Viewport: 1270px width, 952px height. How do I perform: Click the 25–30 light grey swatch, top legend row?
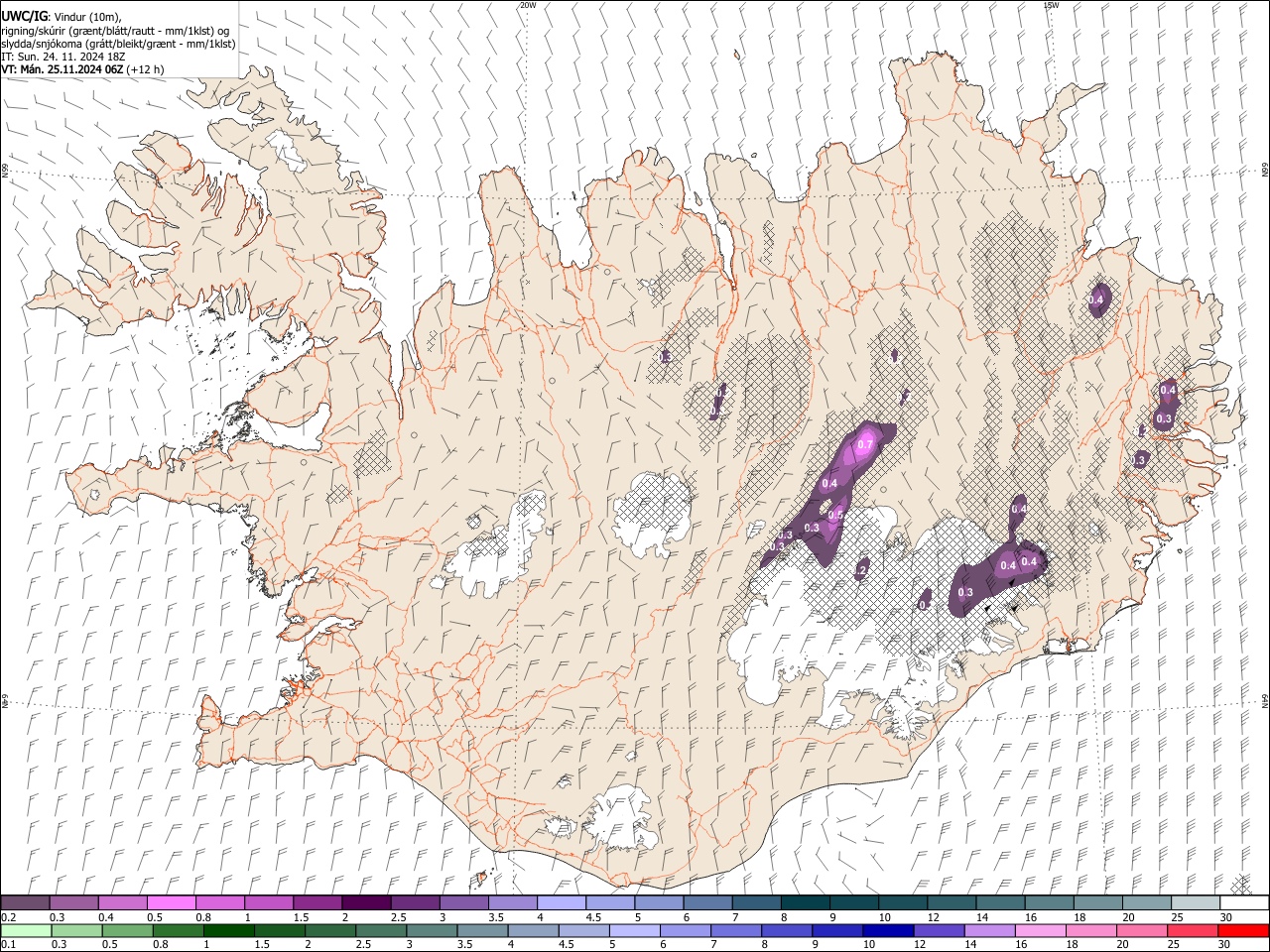pos(1195,903)
